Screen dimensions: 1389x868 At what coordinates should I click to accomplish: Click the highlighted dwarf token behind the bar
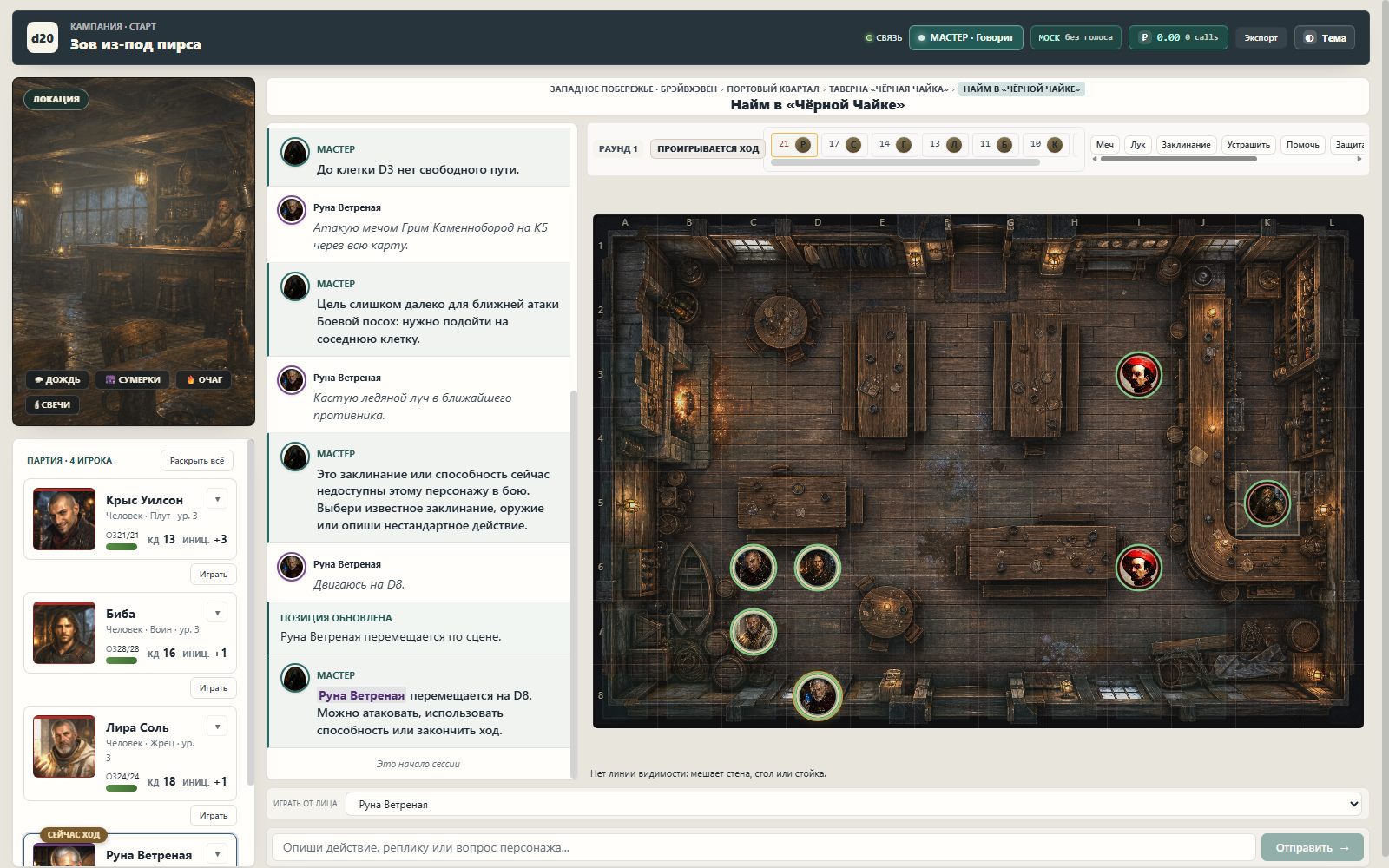pos(1267,503)
